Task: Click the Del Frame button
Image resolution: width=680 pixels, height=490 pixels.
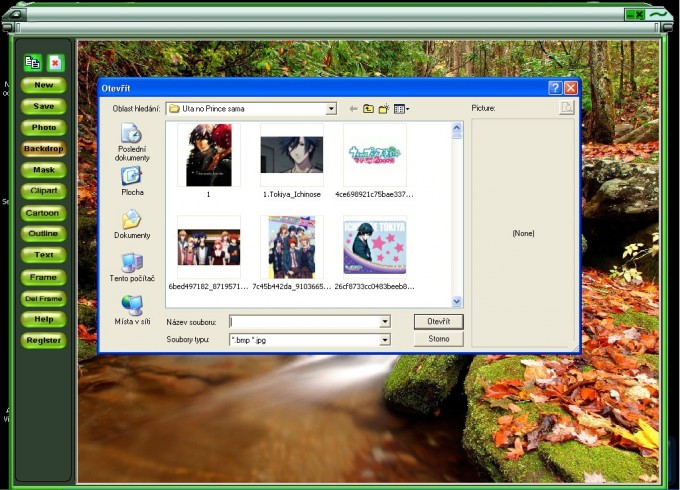Action: pyautogui.click(x=44, y=299)
